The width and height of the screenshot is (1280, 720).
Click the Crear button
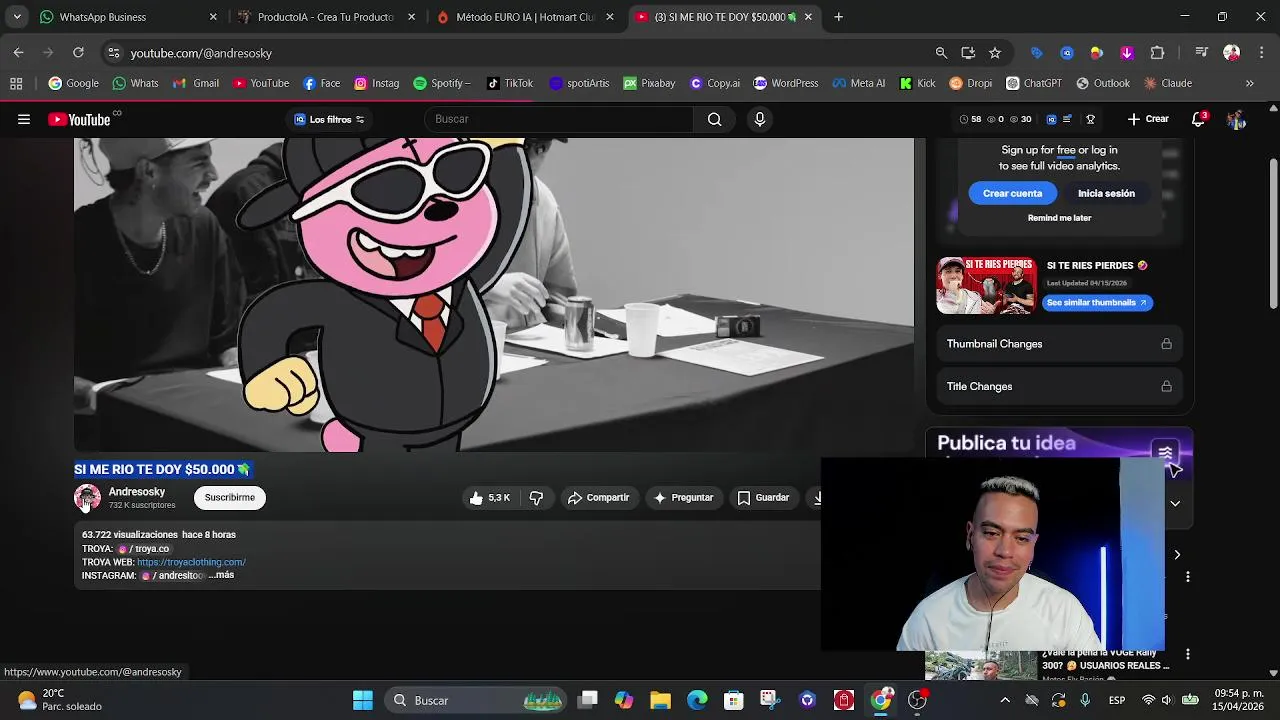(1148, 119)
